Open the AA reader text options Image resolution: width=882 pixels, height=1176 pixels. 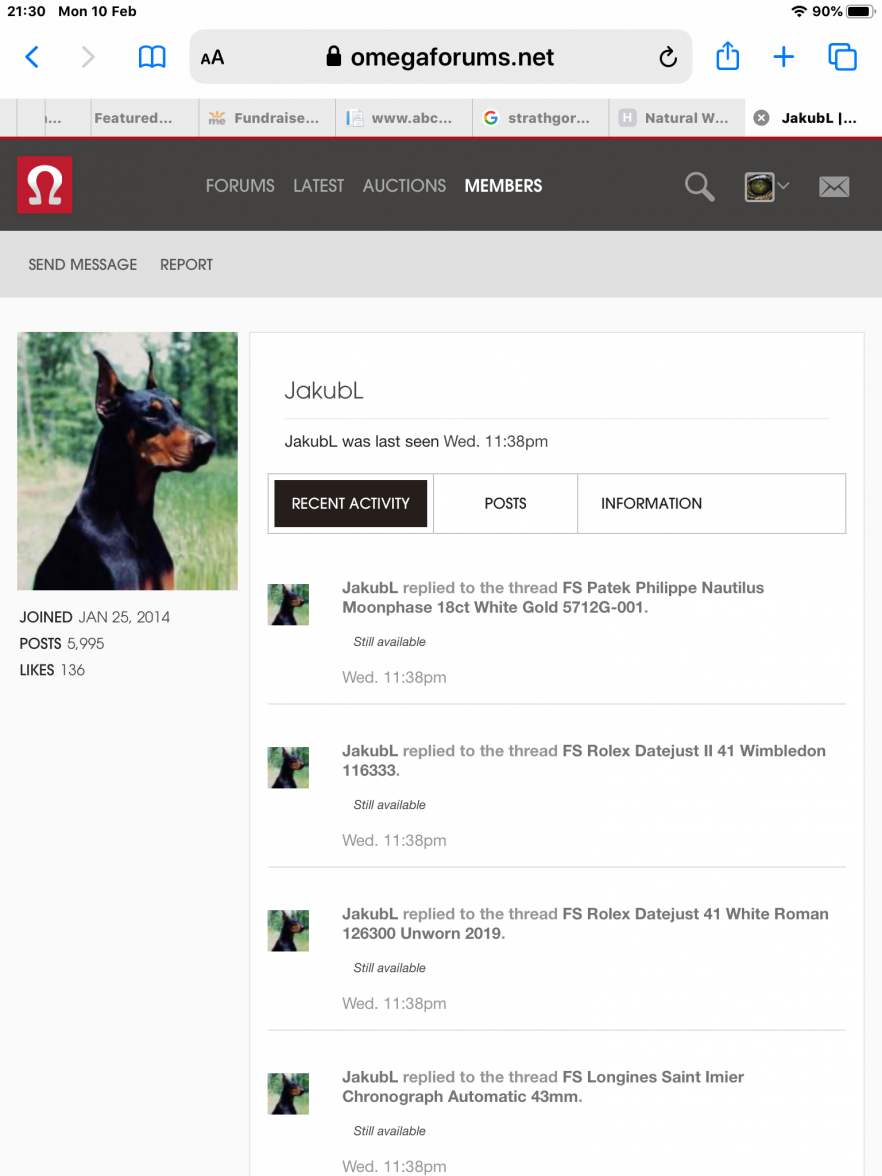212,58
